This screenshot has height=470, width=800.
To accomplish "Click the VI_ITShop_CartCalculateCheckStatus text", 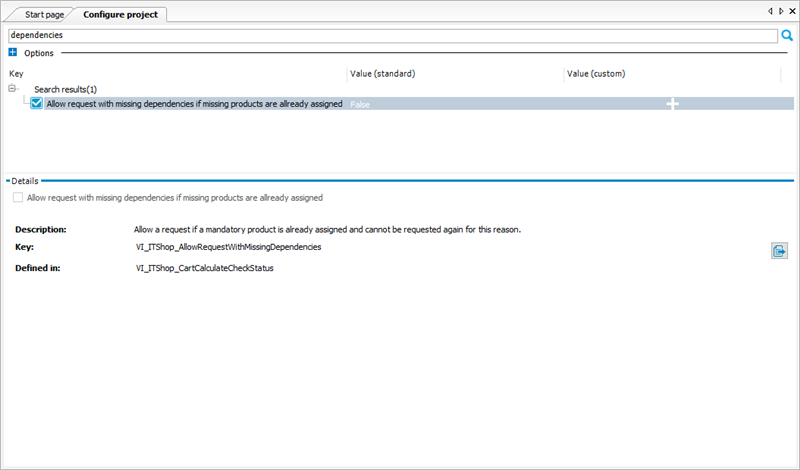I will click(x=205, y=268).
